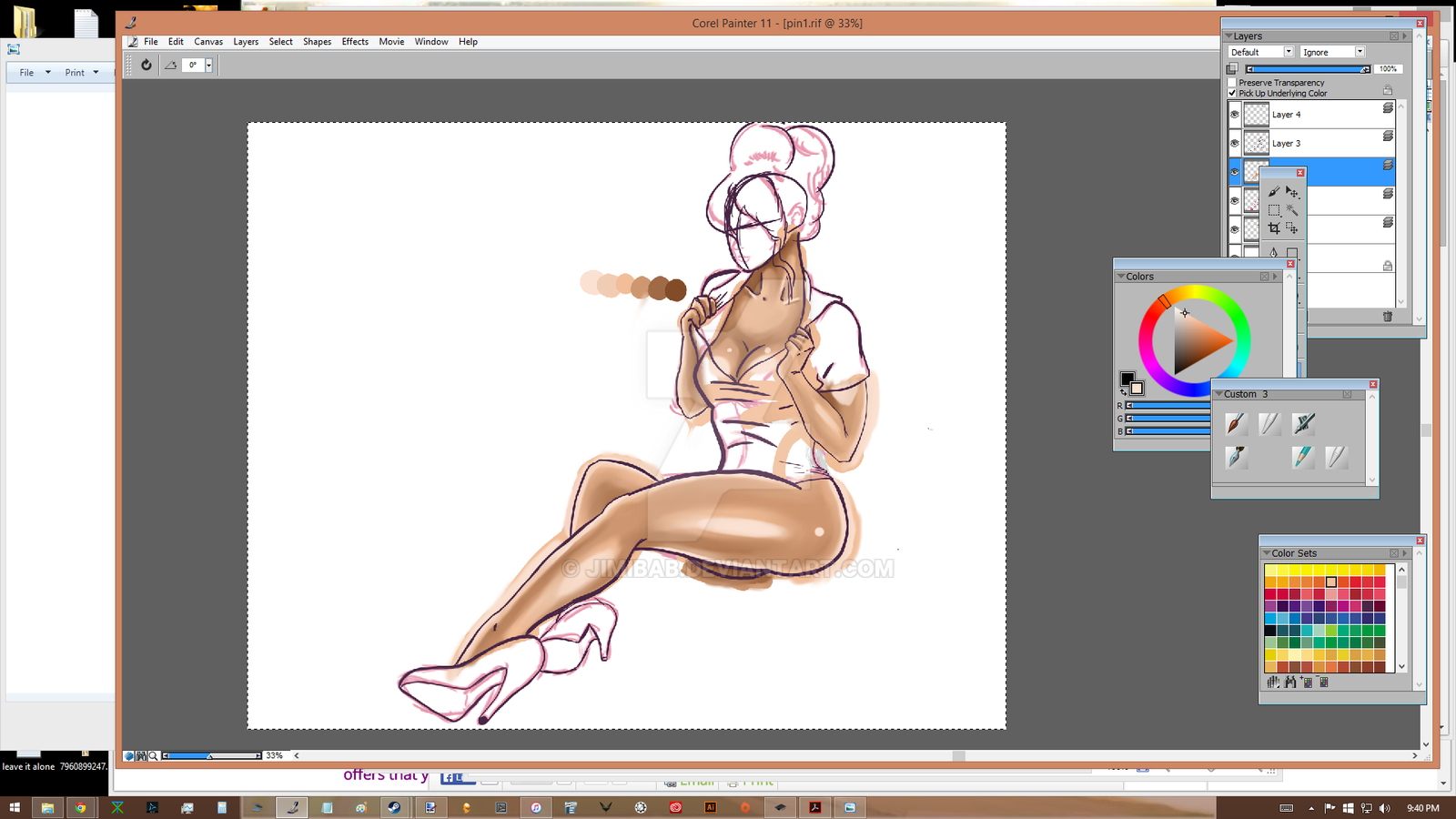Open Adobe Illustrator from the taskbar

[711, 807]
